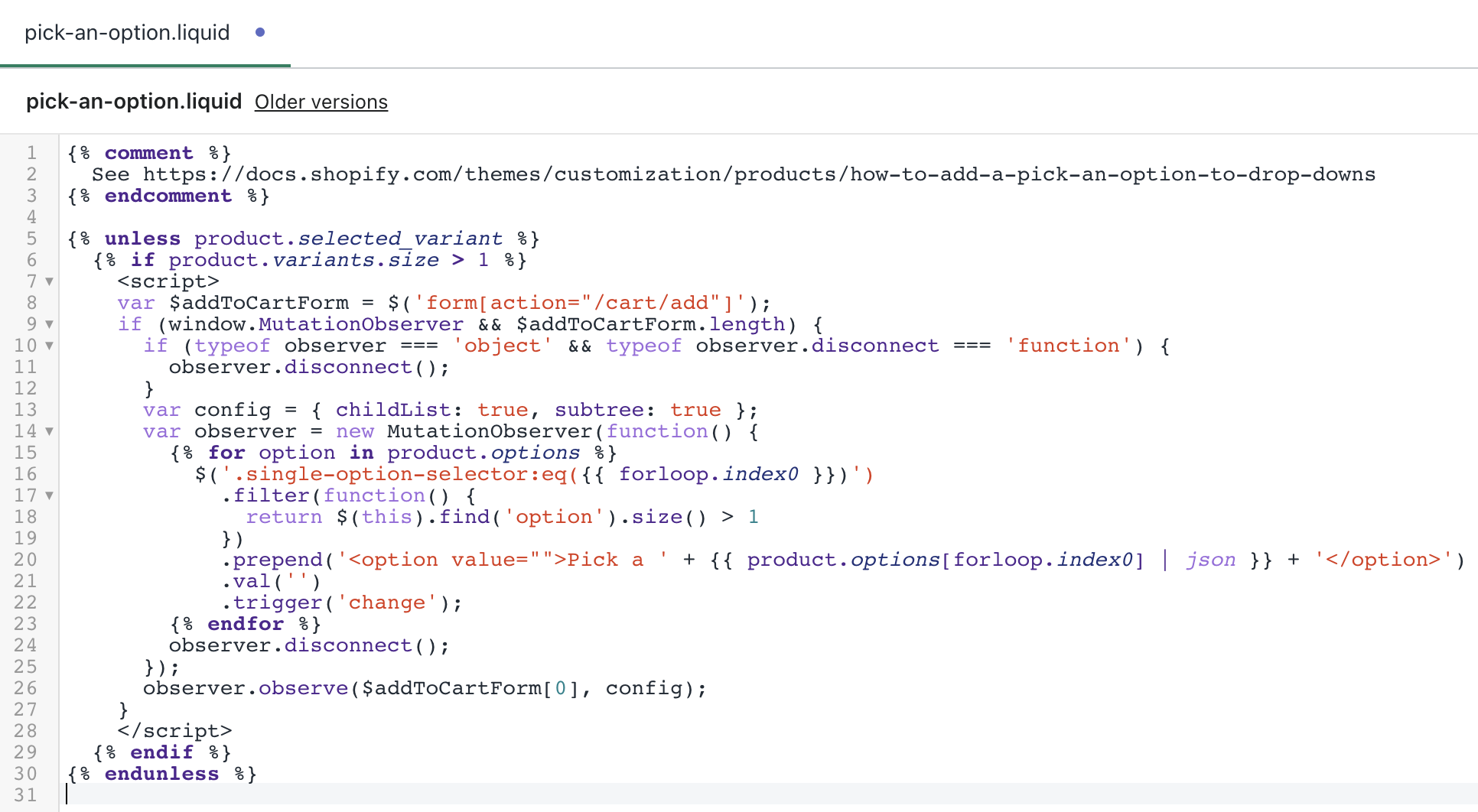Click the '$addToCartForm' variable declaration on line 8
The image size is (1478, 812).
[259, 303]
